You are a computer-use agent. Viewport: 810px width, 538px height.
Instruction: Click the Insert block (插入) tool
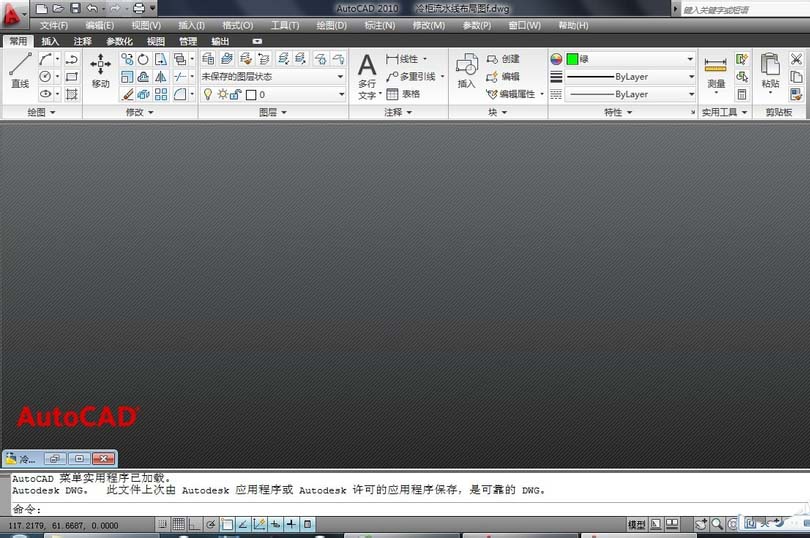(466, 70)
